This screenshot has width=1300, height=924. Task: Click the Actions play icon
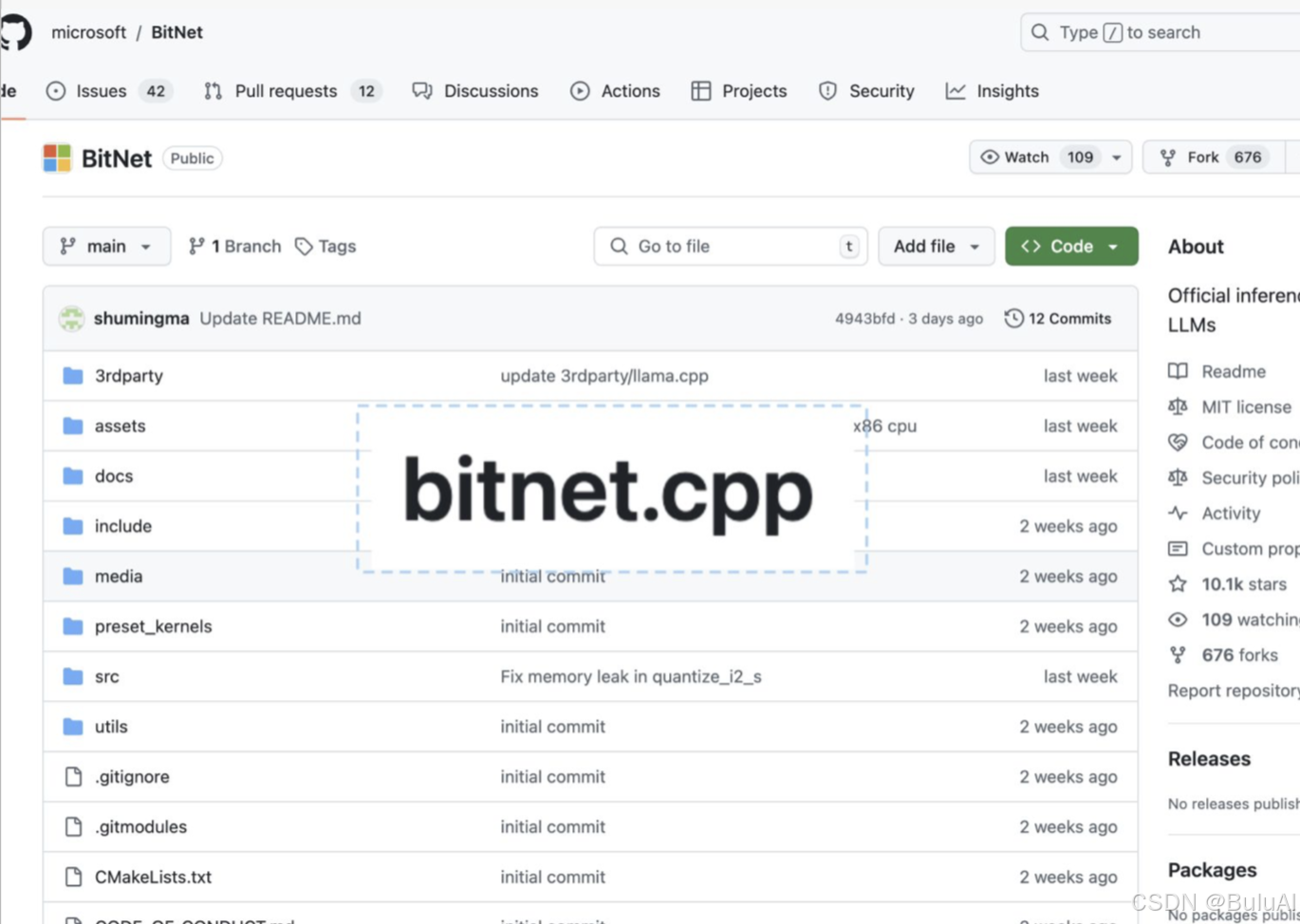580,91
